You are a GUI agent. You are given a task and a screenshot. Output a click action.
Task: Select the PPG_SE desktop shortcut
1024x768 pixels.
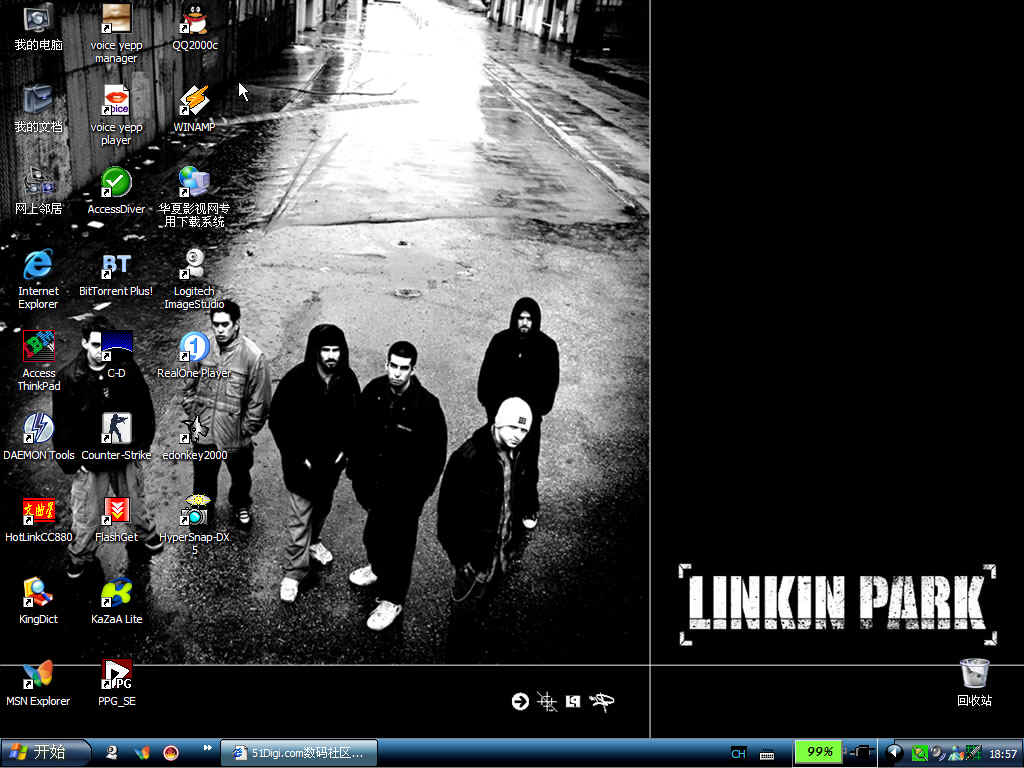[116, 684]
